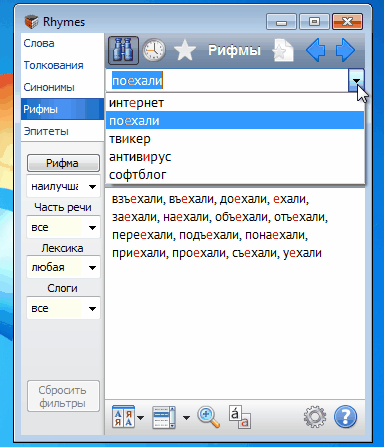384x447 pixels.
Task: Switch to the Синонимы tab
Action: click(62, 87)
